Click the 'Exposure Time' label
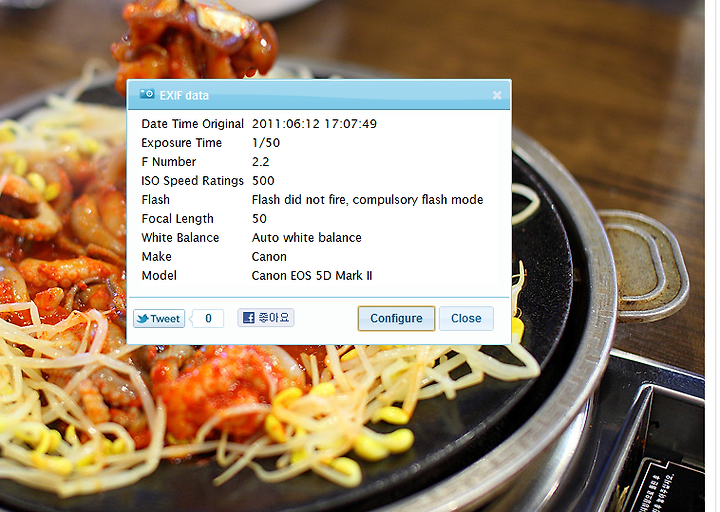 [x=181, y=143]
